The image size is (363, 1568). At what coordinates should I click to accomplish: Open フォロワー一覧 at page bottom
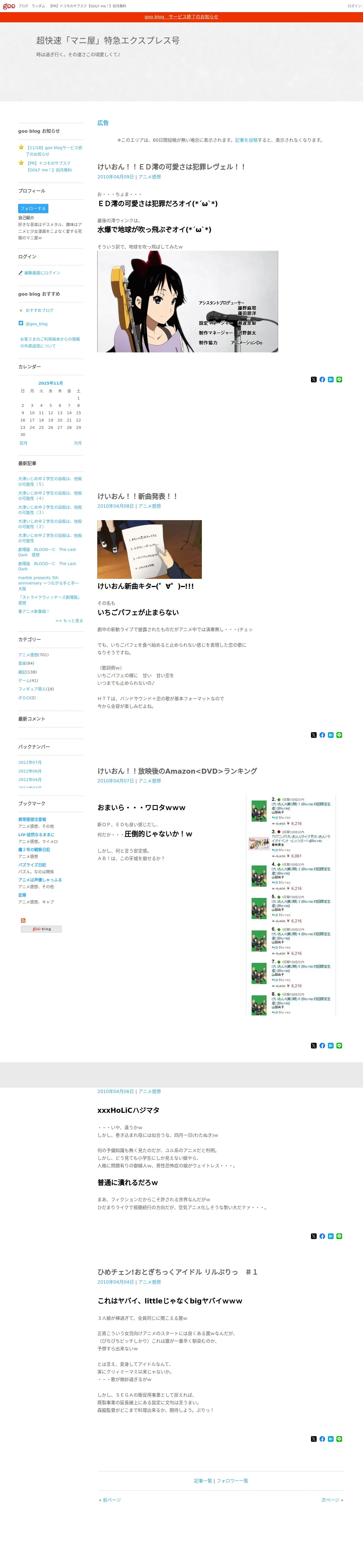[x=232, y=1480]
